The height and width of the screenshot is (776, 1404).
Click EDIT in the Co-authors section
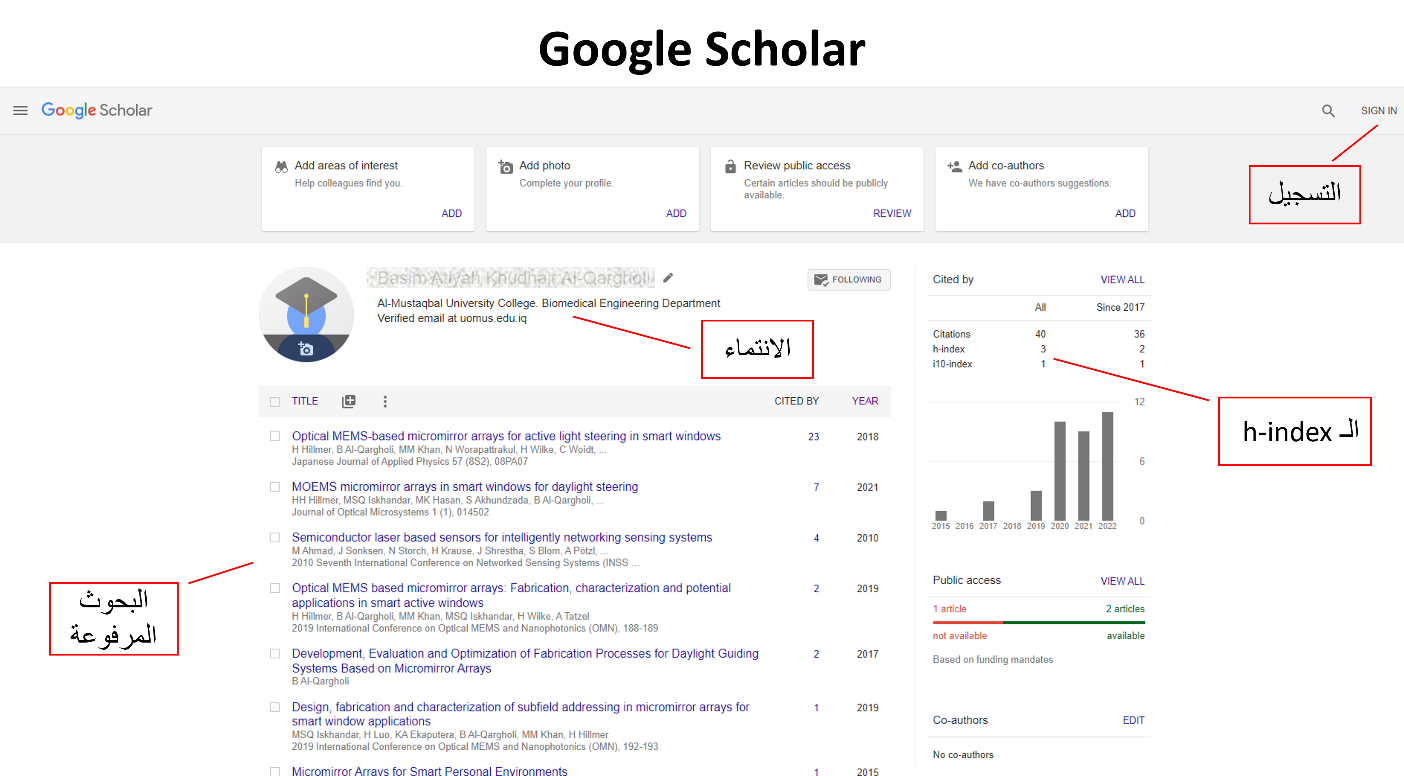click(x=1133, y=720)
